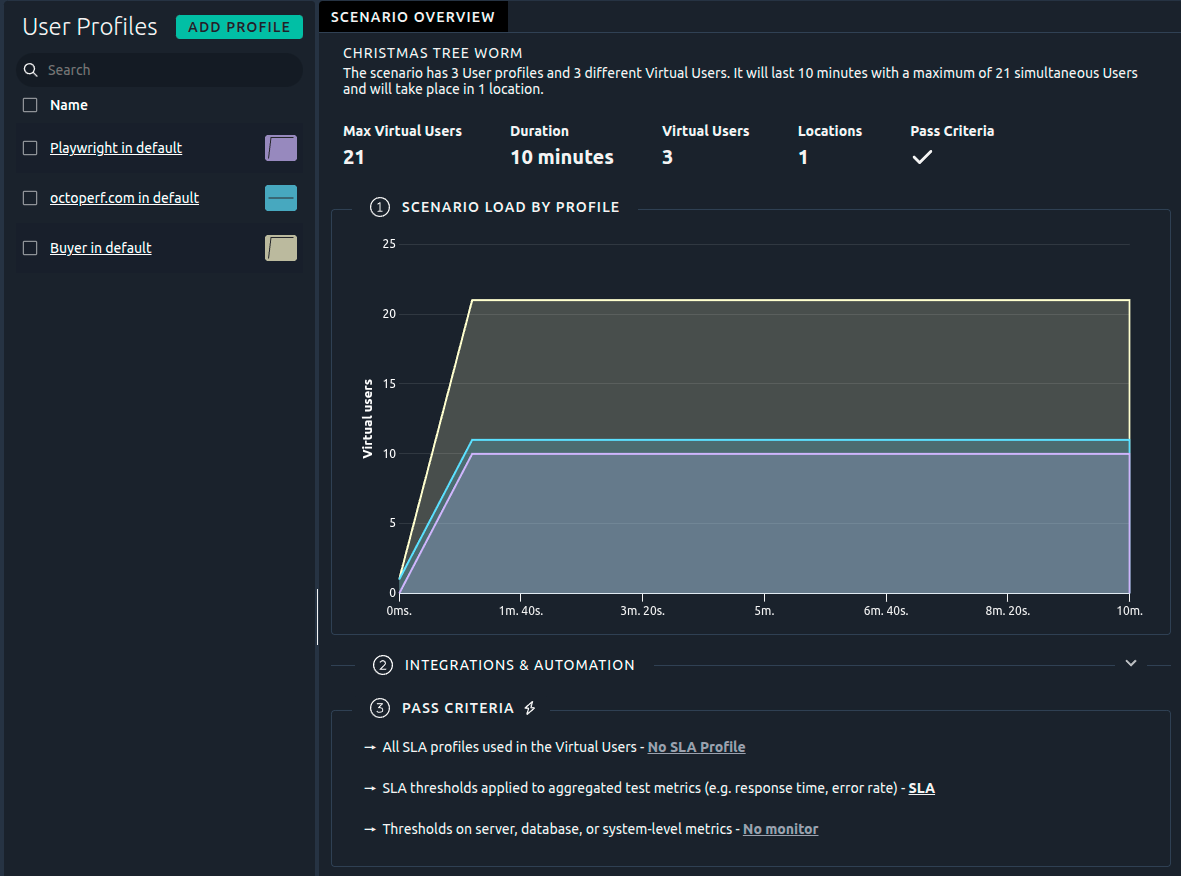Screen dimensions: 1181x876
Task: Open the Scenario Overview tab
Action: pos(412,17)
